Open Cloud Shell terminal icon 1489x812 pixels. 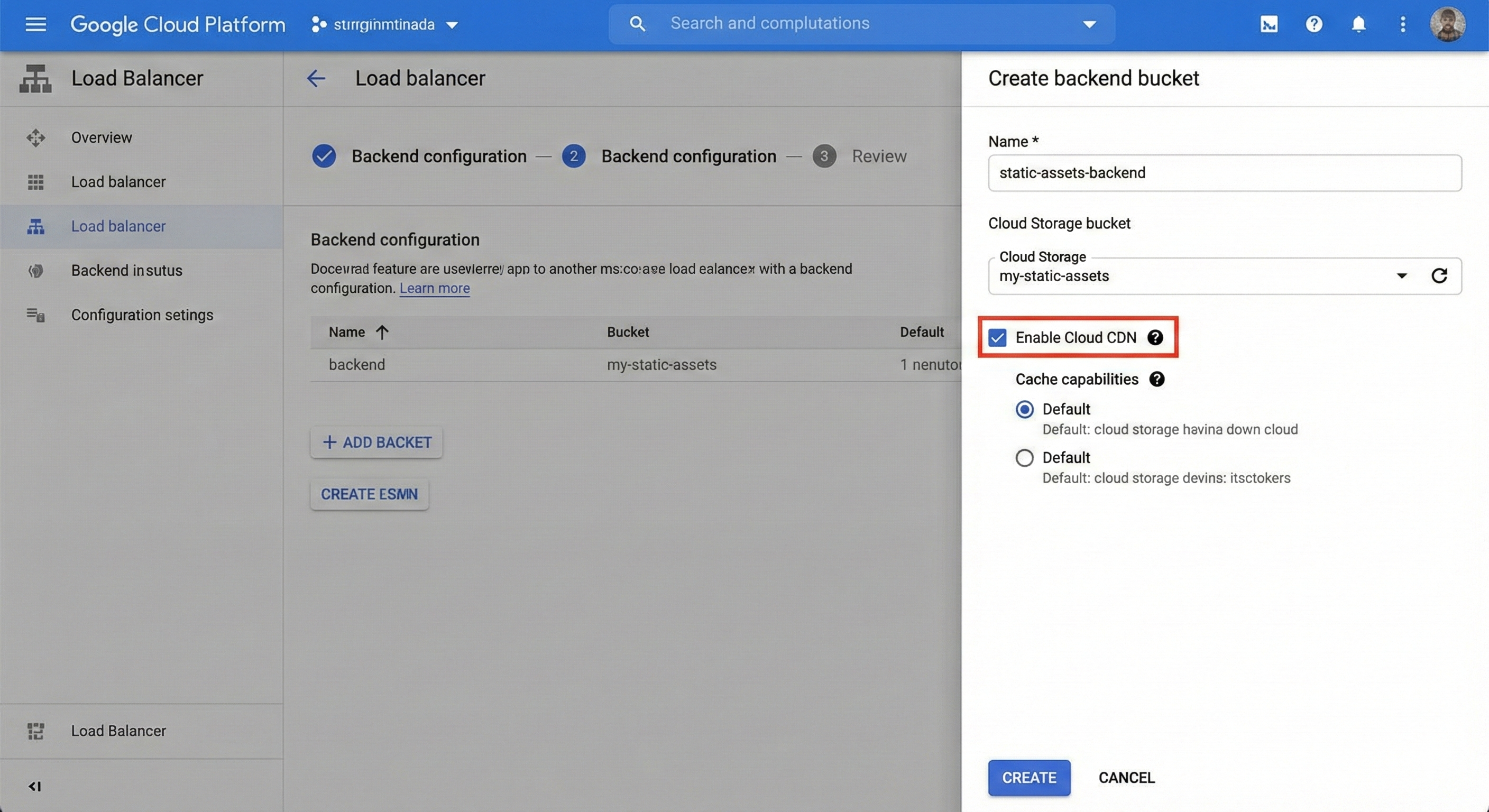click(1269, 24)
